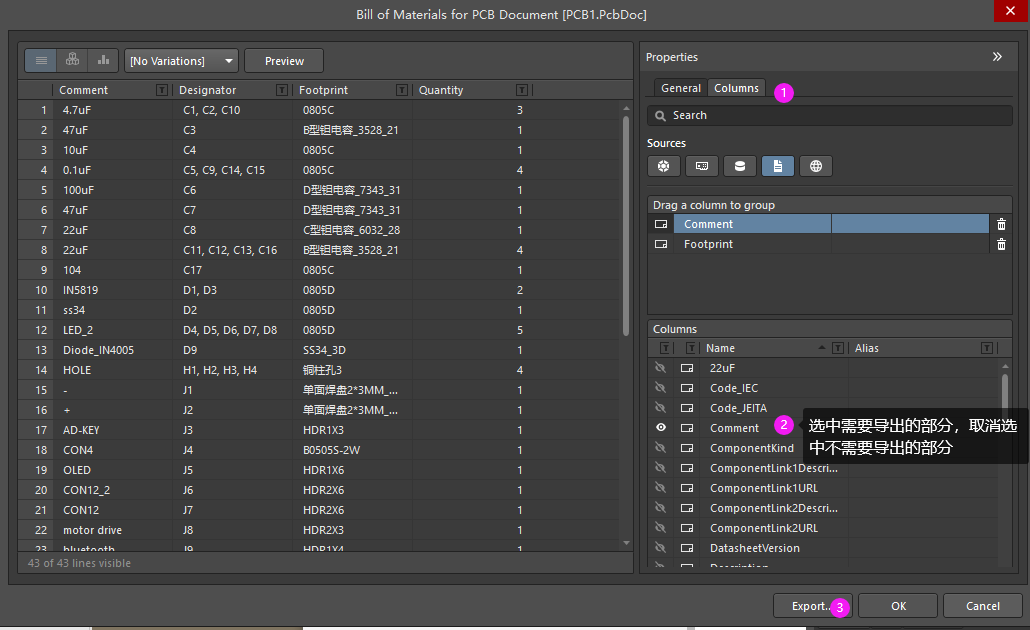Toggle the online/globe source icon
1030x630 pixels.
pyautogui.click(x=816, y=166)
